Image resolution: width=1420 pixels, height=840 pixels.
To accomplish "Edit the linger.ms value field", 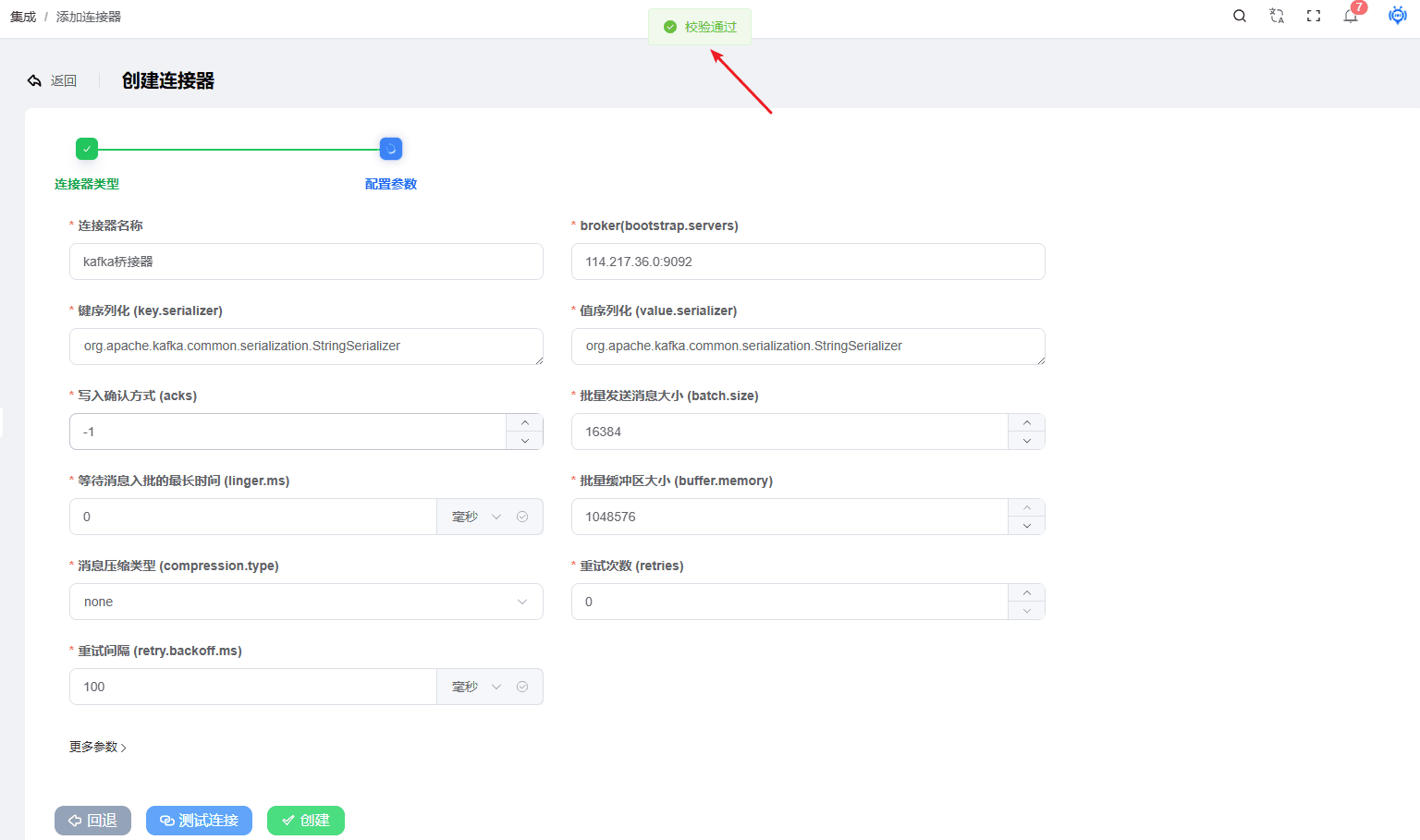I will (x=252, y=517).
